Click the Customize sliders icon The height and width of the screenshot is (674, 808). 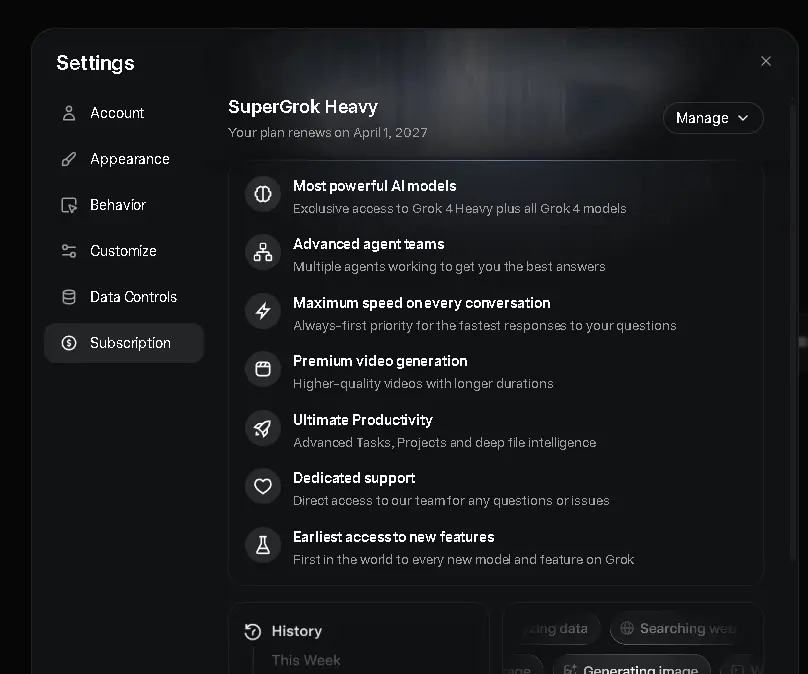tap(69, 251)
